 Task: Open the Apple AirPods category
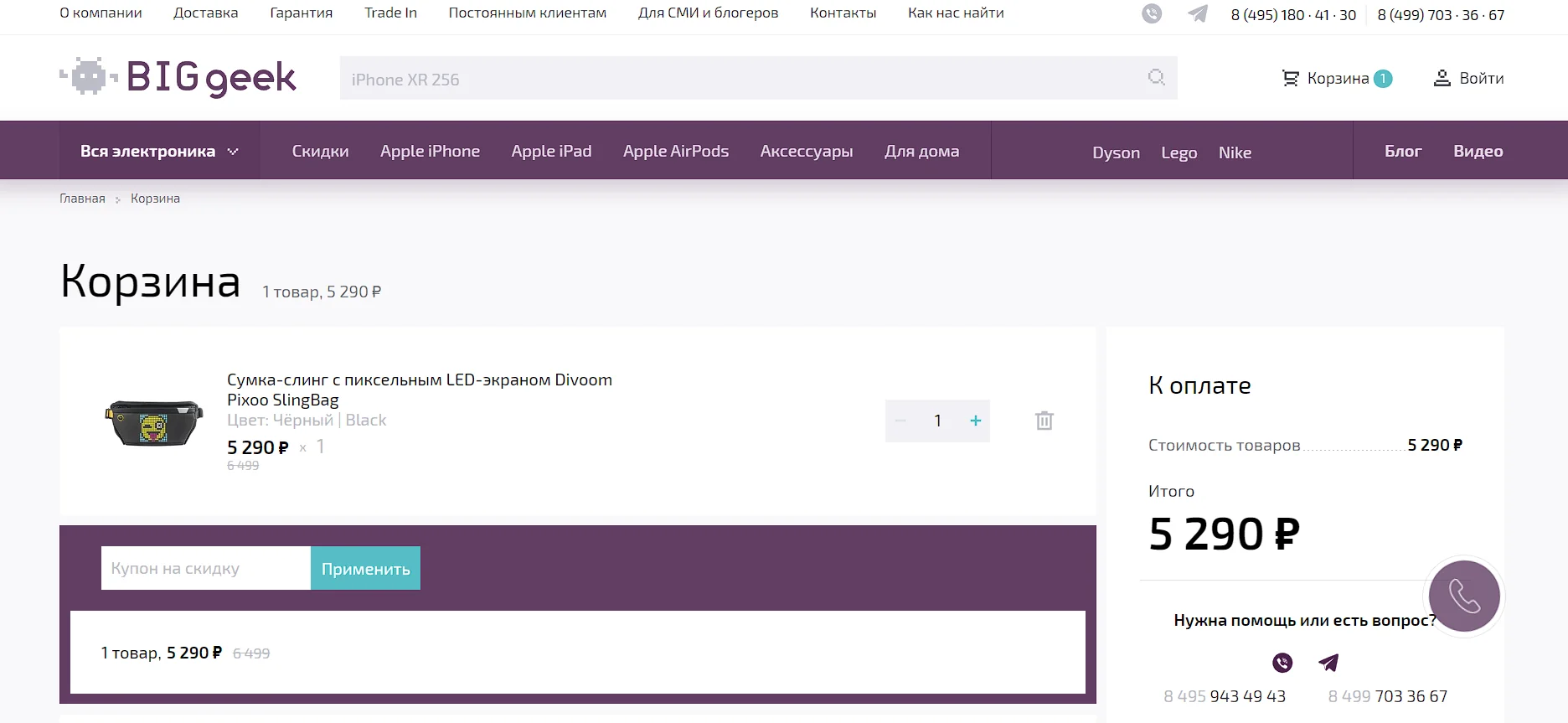click(676, 151)
